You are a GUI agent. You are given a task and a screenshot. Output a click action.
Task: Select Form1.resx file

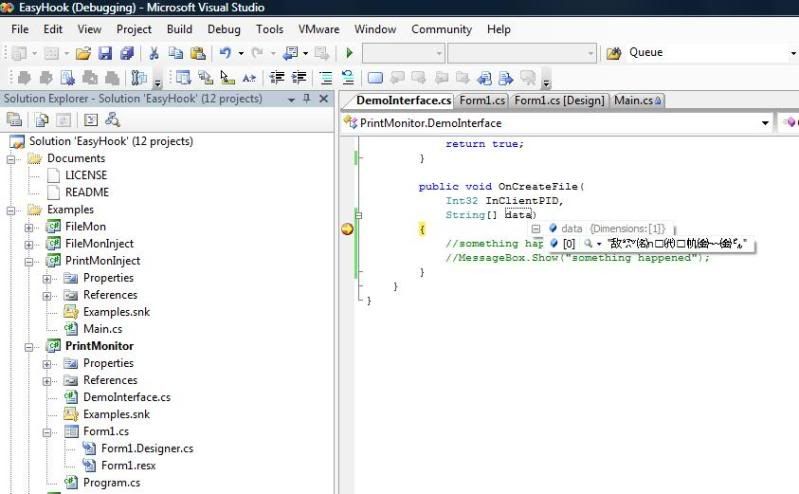[128, 465]
